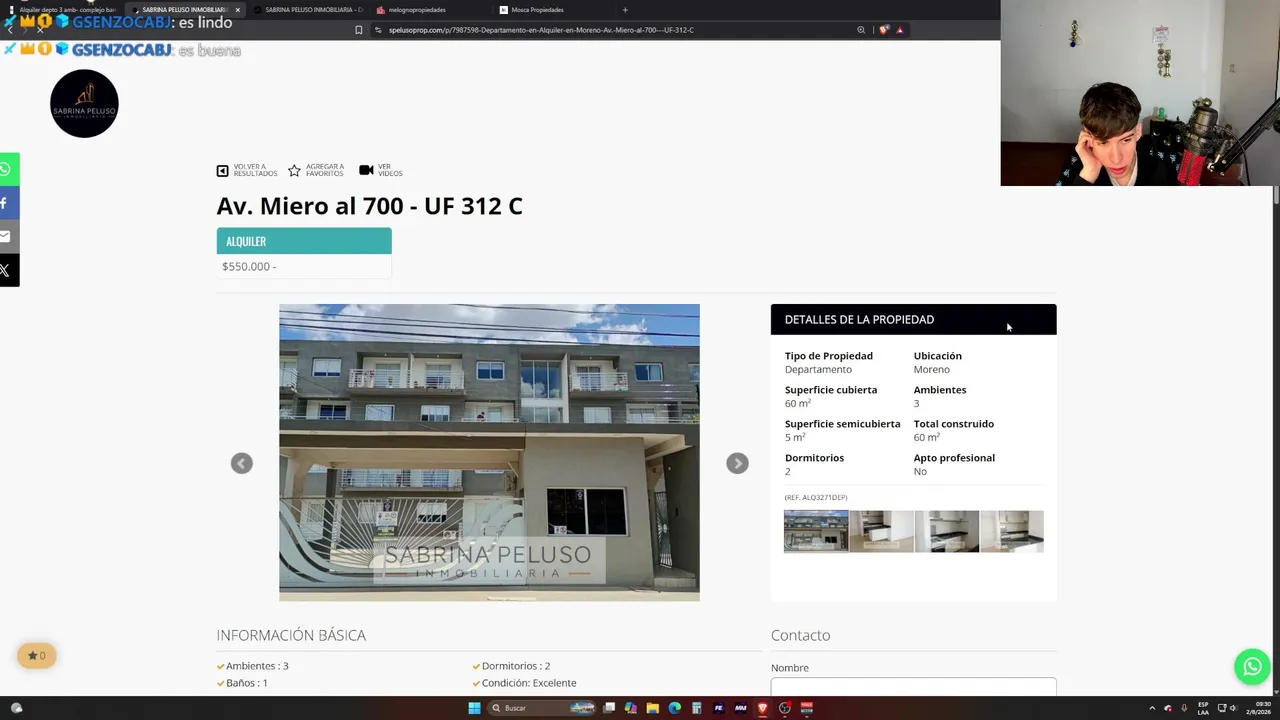Click the 'Superficie cubierta' label

[x=831, y=390]
